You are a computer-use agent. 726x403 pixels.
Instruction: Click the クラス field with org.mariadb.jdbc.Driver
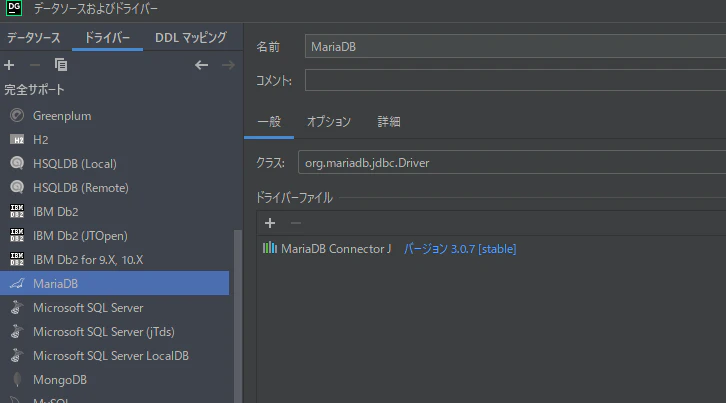point(512,163)
